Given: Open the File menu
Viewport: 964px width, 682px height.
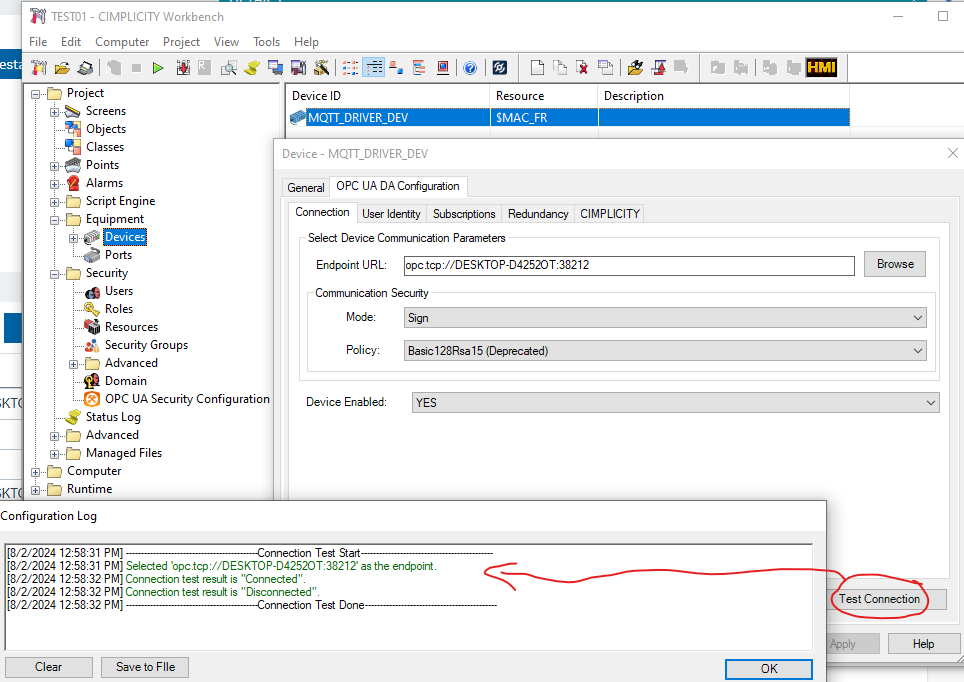Looking at the screenshot, I should point(38,42).
